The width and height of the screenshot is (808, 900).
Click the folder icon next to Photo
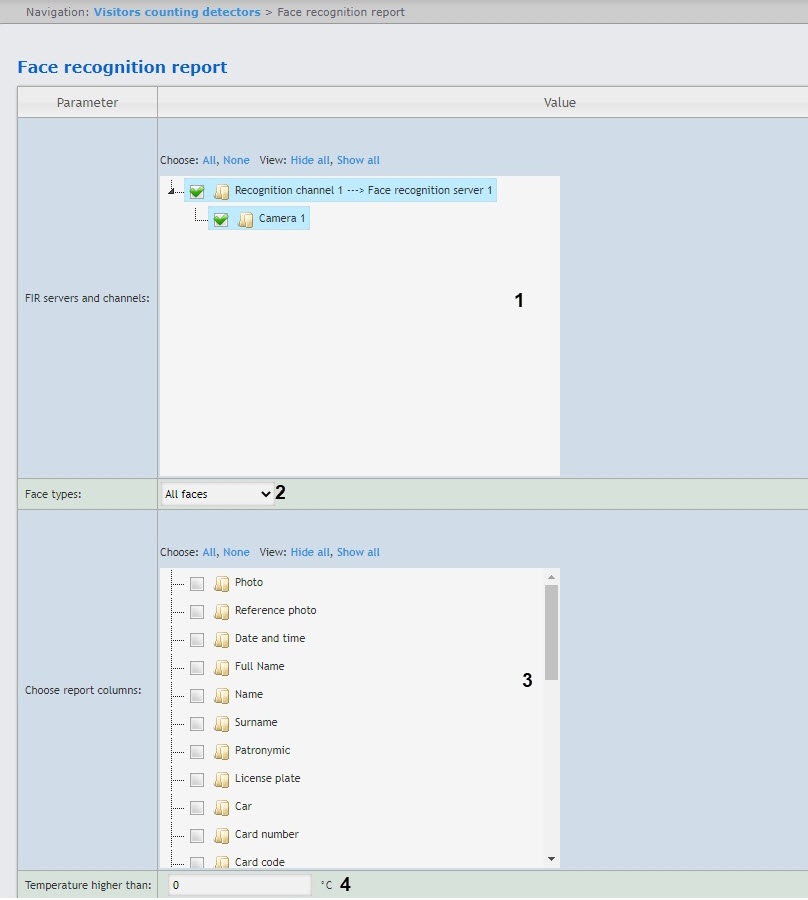(x=222, y=583)
